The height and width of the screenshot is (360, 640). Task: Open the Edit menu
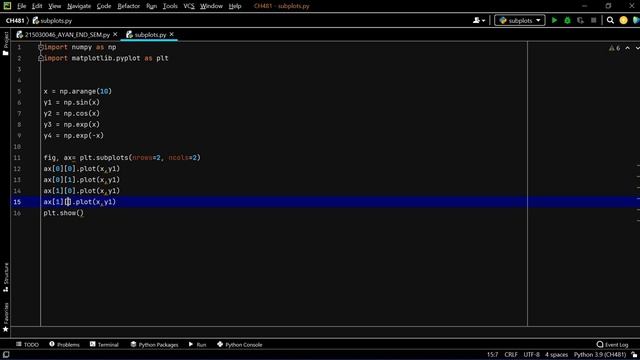coord(37,6)
